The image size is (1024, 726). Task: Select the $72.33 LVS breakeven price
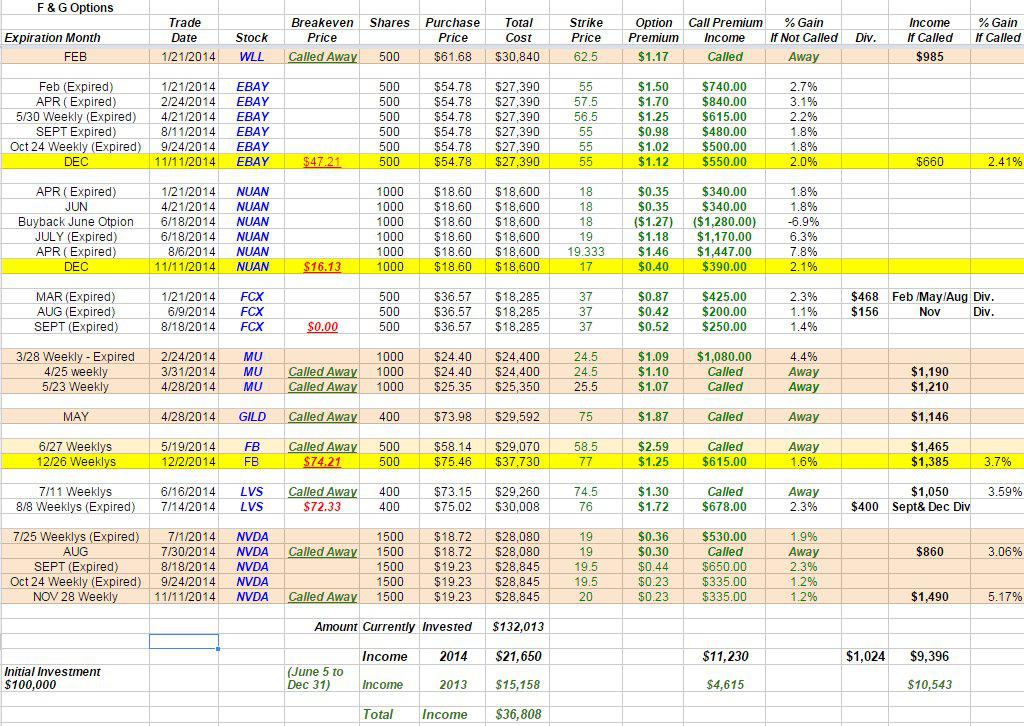(322, 507)
